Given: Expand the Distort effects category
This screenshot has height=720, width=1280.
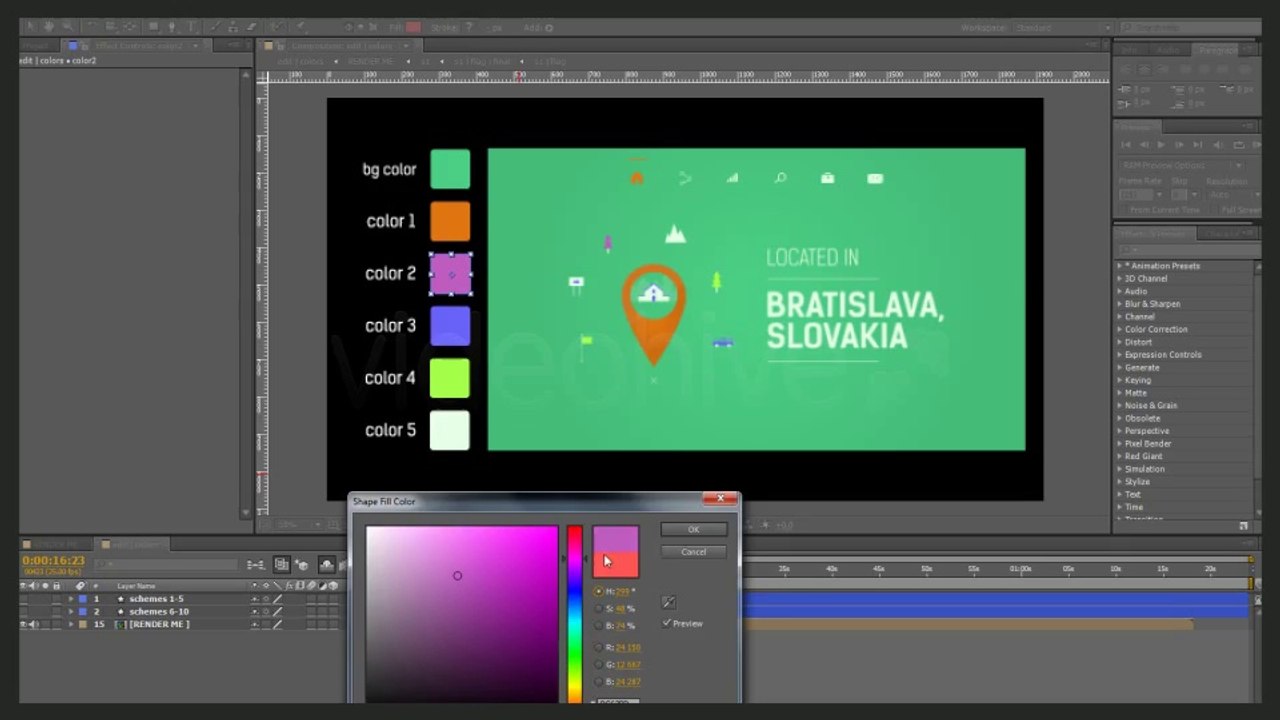Looking at the screenshot, I should [1119, 342].
